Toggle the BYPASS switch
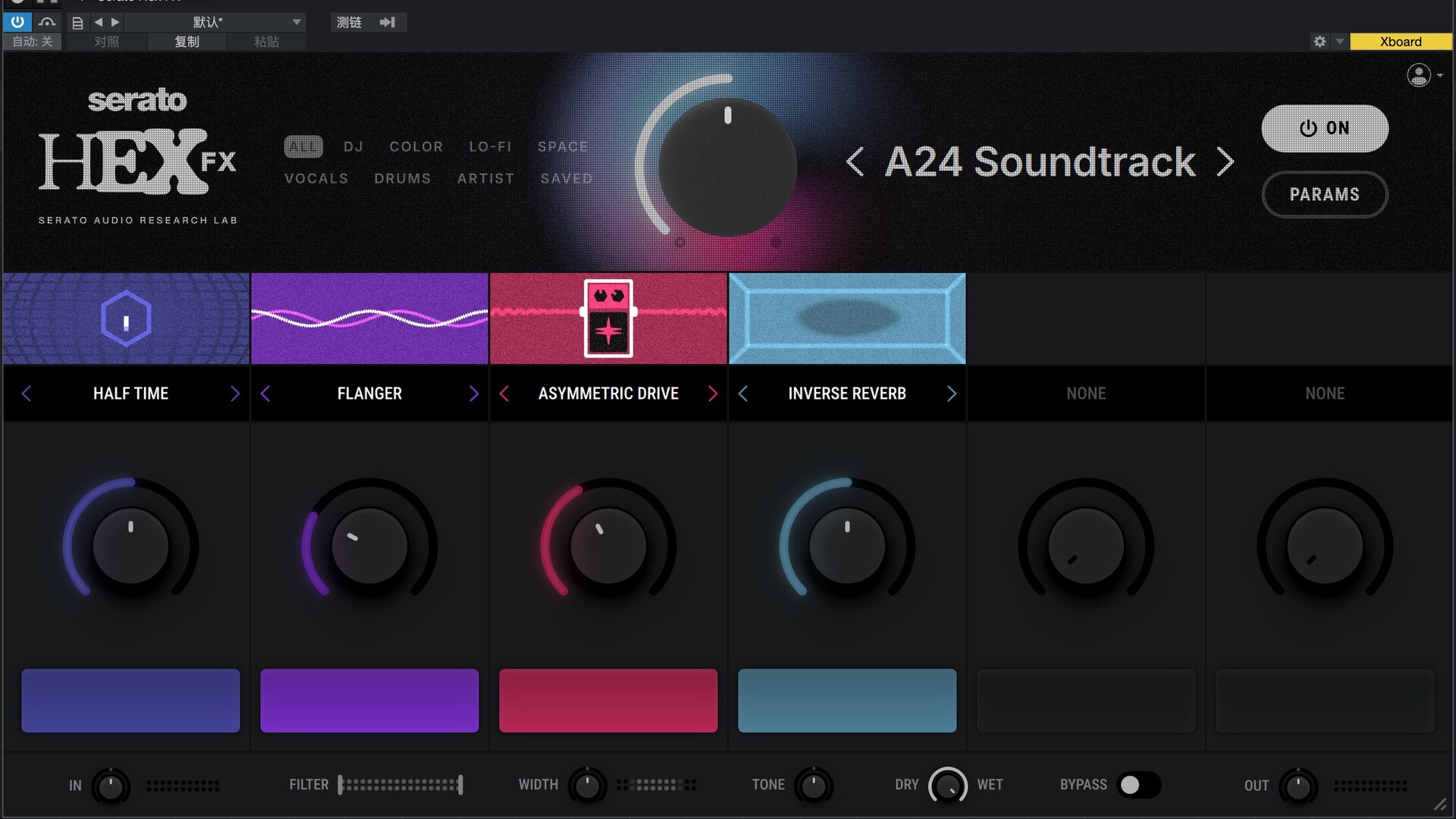Viewport: 1456px width, 819px height. pyautogui.click(x=1140, y=785)
